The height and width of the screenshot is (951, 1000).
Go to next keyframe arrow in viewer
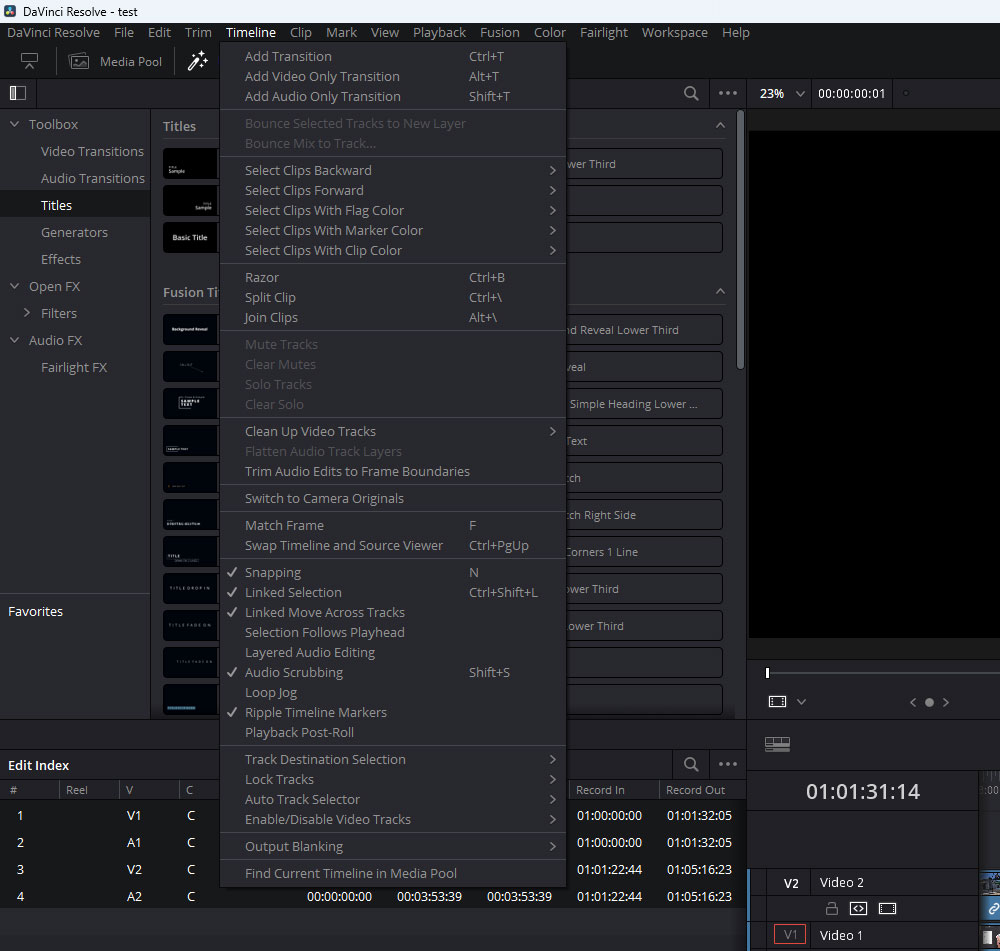946,702
